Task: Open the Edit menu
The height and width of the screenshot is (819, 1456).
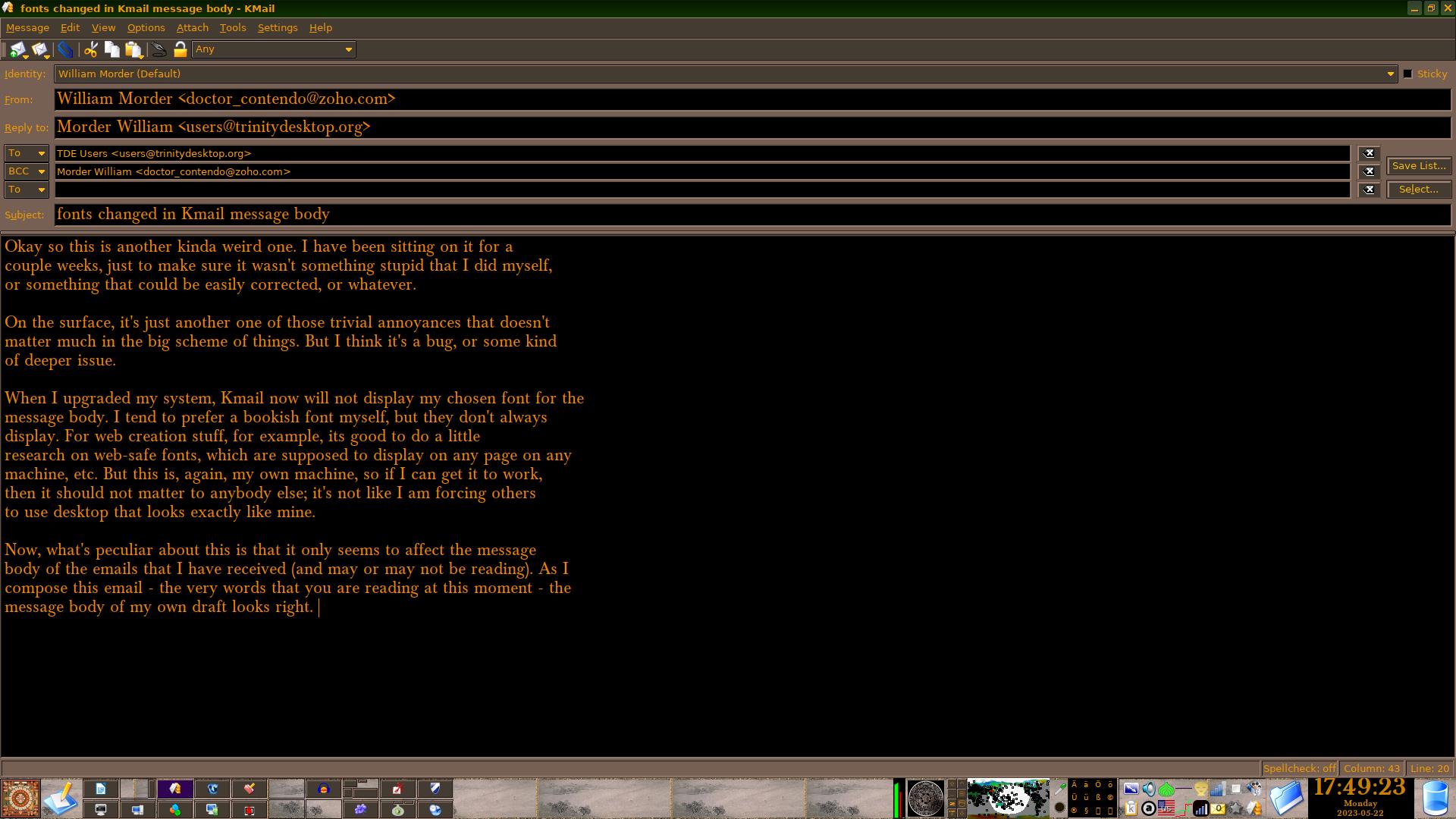Action: [x=70, y=27]
